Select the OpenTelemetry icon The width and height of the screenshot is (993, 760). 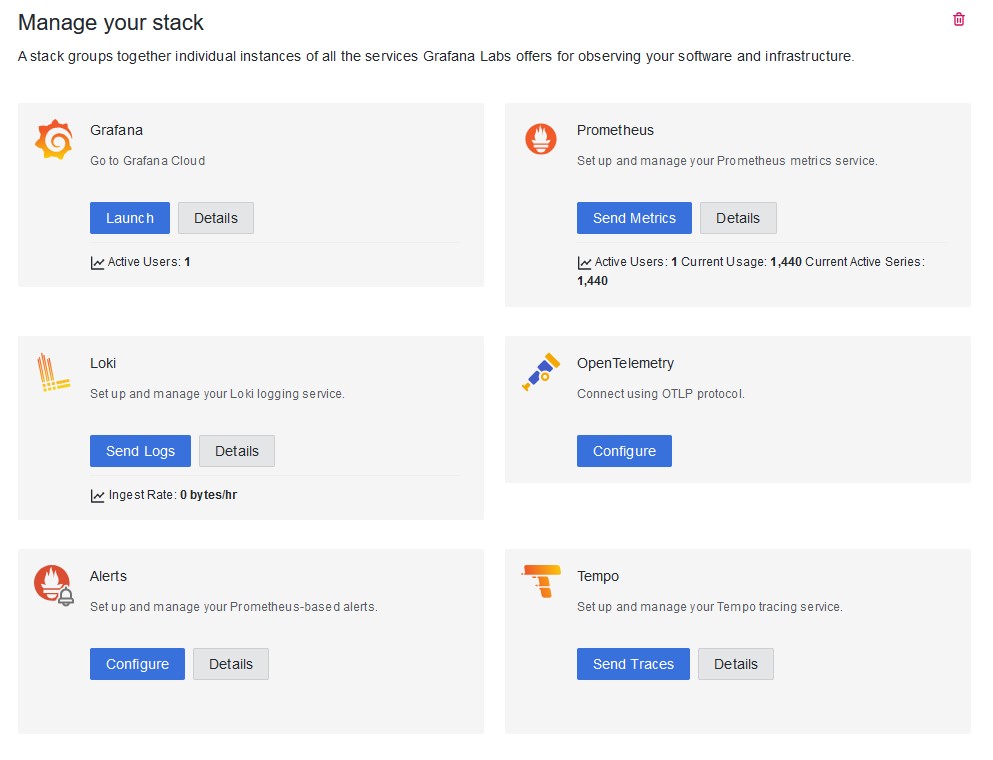click(540, 370)
